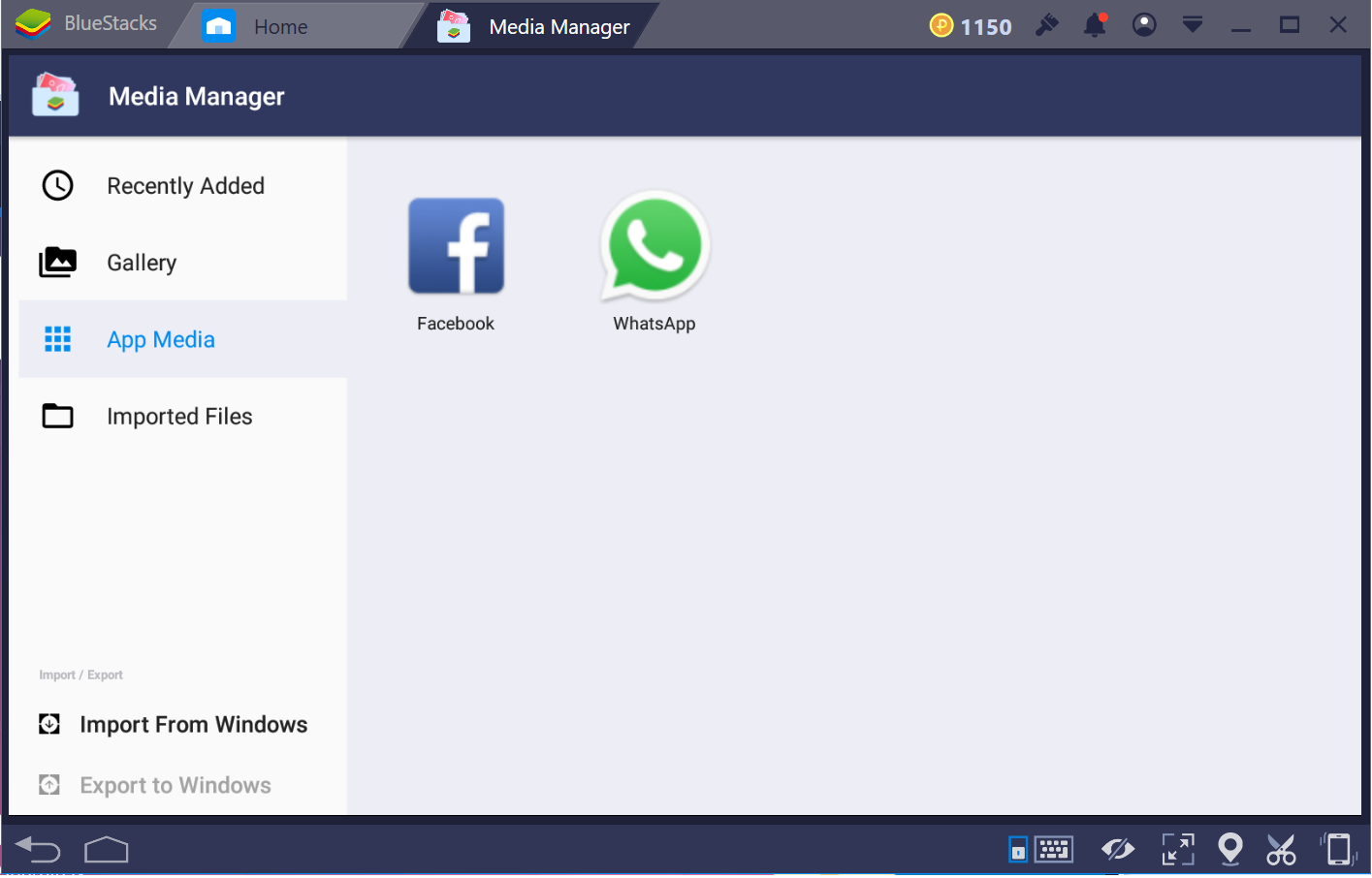Click the Android home button
1372x878 pixels.
[107, 850]
